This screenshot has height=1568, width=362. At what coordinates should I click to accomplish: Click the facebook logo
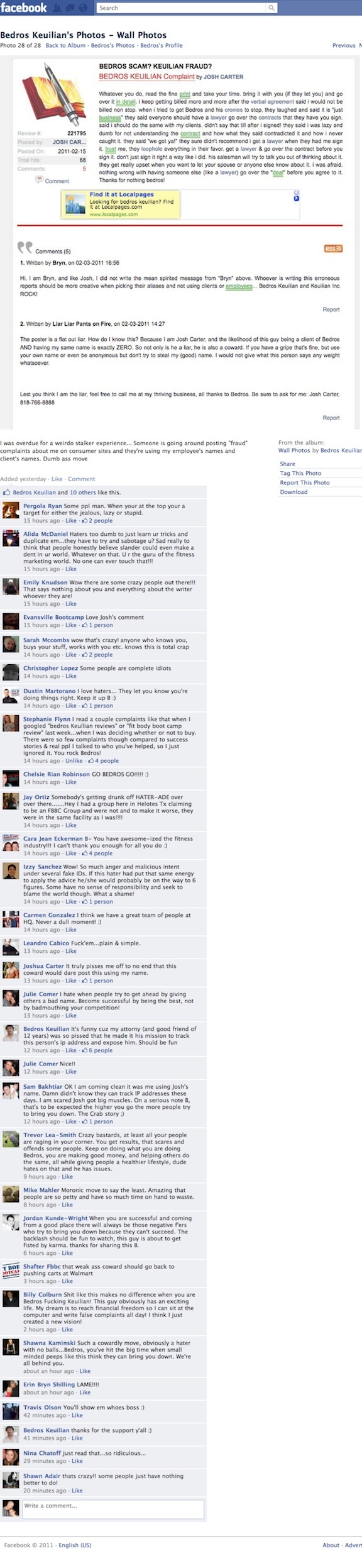tap(23, 8)
